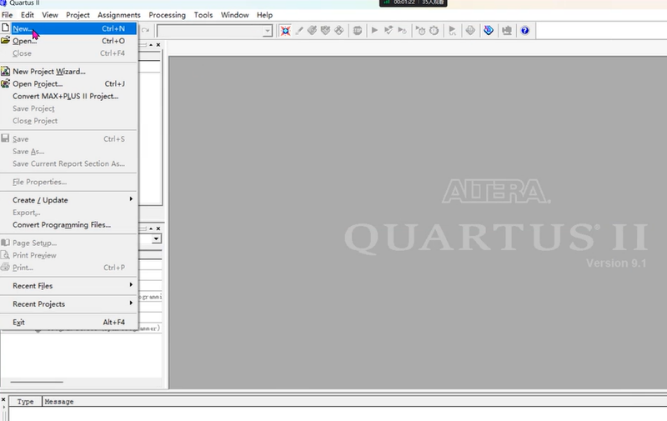The image size is (667, 421).
Task: Expand the Create / Update submenu
Action: pyautogui.click(x=69, y=200)
